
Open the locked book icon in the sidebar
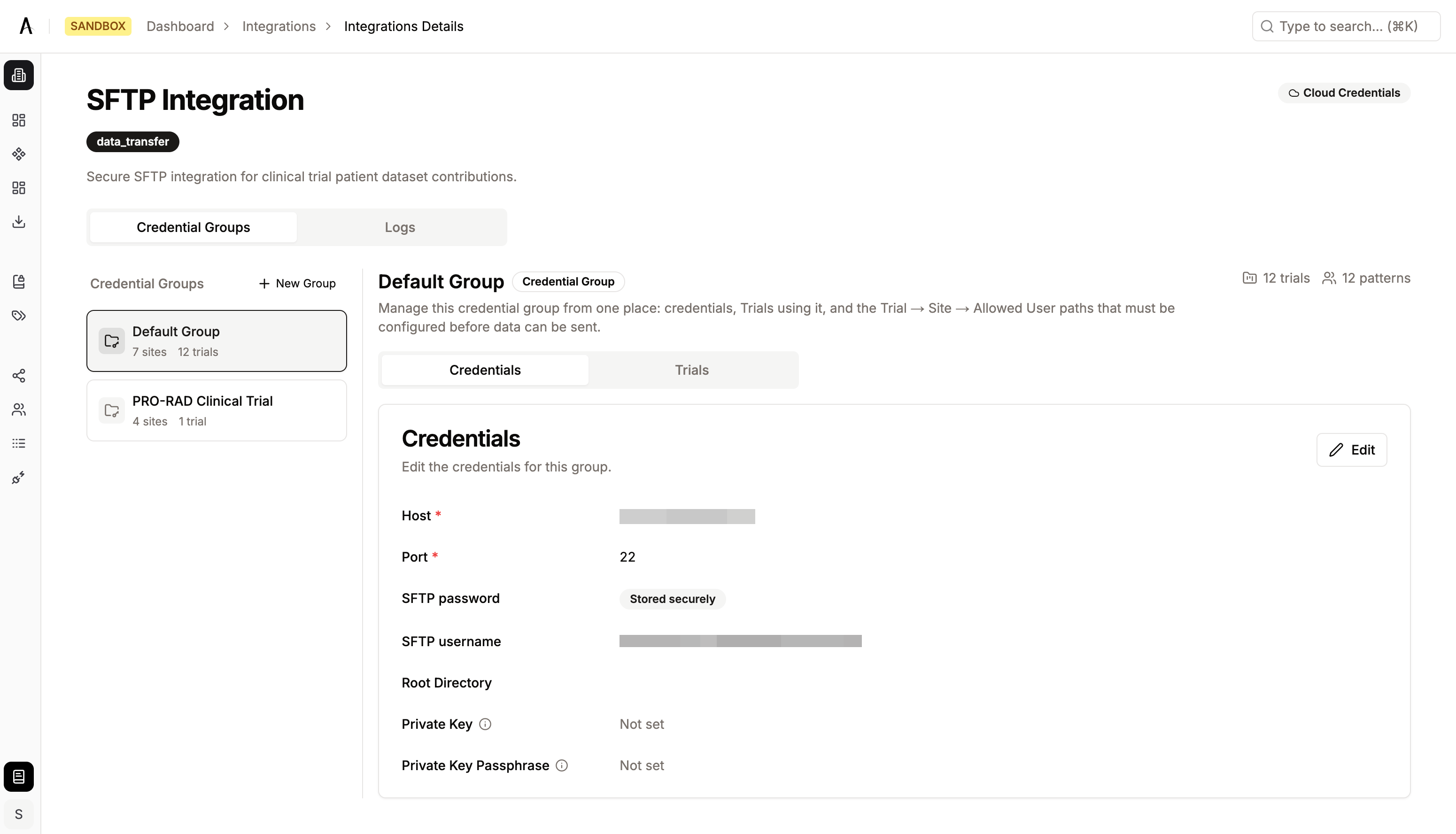[x=19, y=281]
